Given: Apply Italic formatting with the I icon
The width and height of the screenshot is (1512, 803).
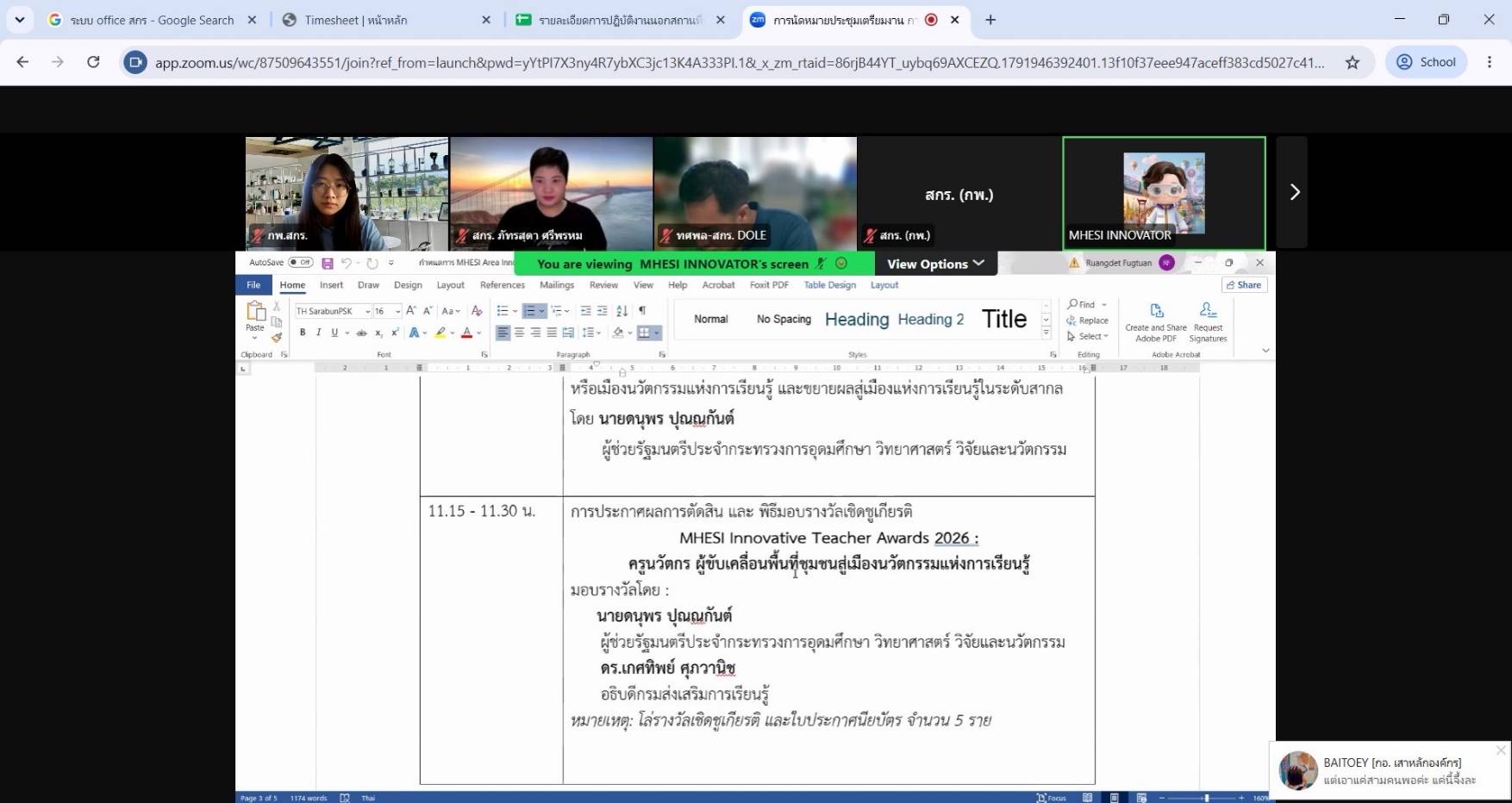Looking at the screenshot, I should tap(318, 333).
